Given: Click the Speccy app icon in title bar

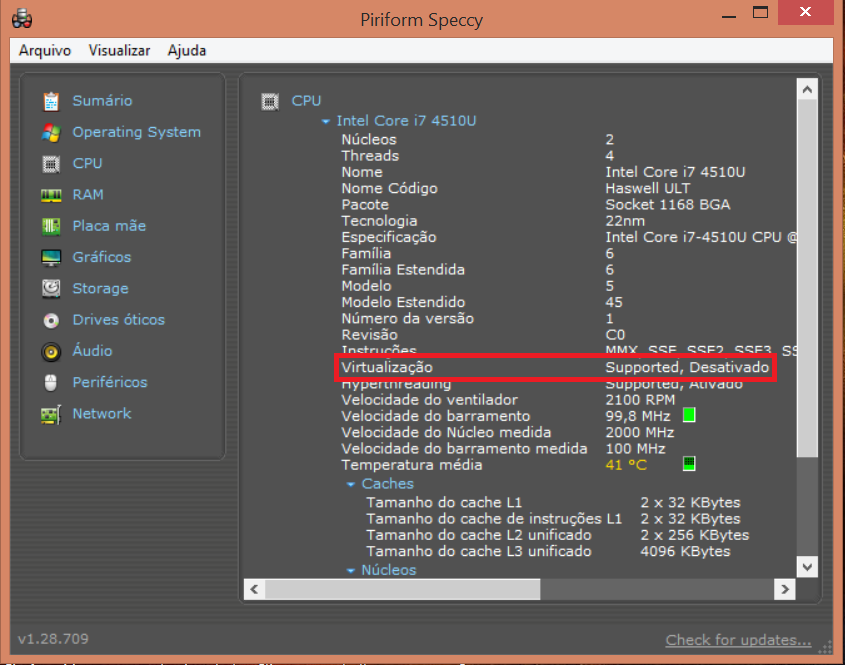Looking at the screenshot, I should tap(22, 18).
